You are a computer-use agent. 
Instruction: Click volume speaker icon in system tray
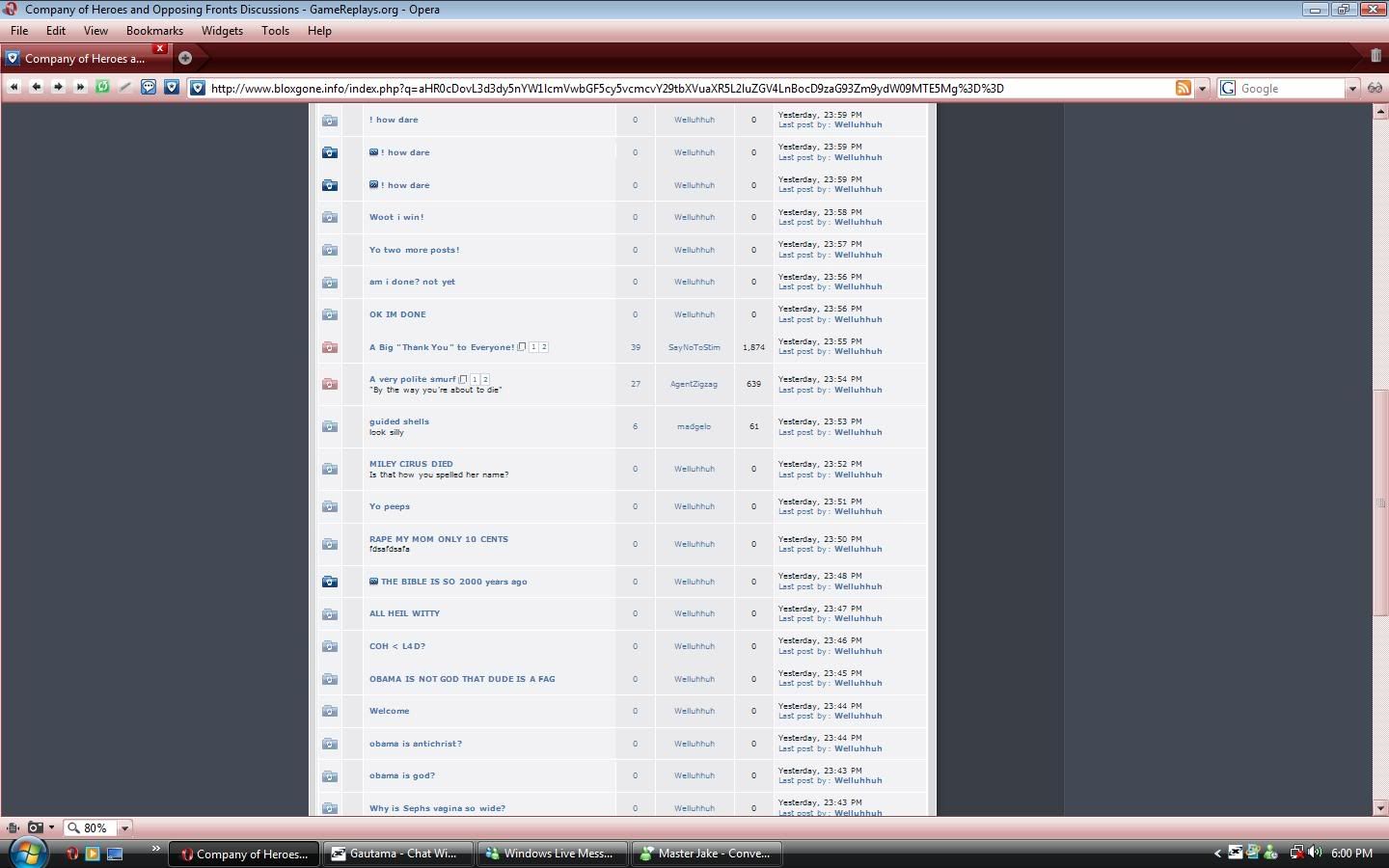pos(1315,853)
